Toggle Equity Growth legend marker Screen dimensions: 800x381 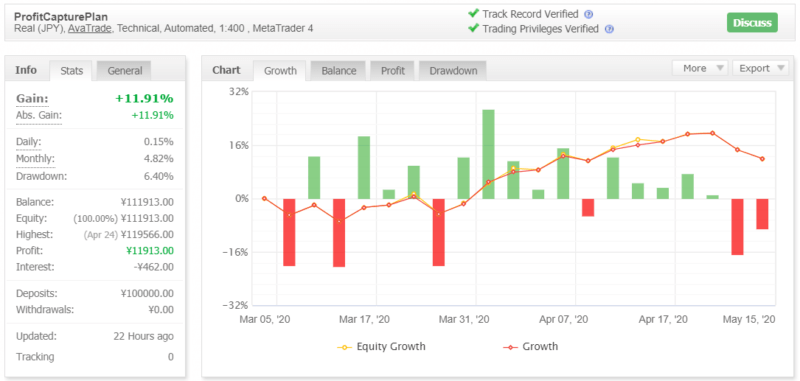click(x=344, y=347)
